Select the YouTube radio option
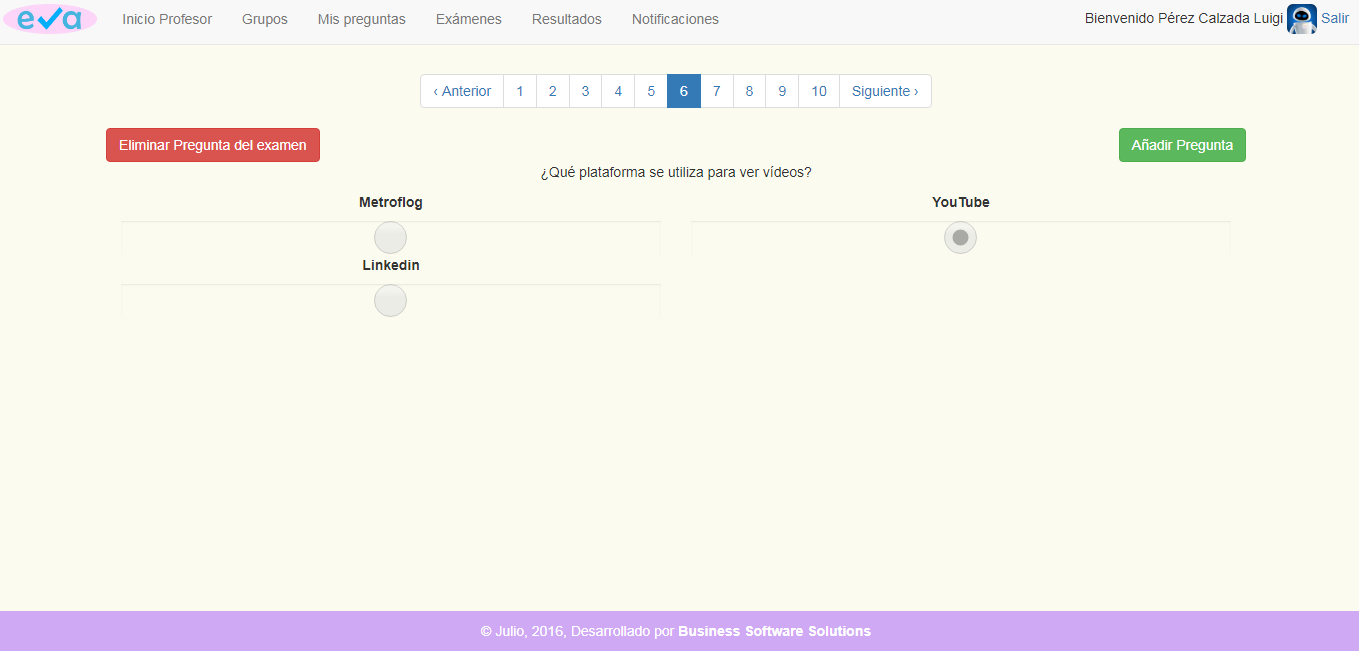 (960, 238)
